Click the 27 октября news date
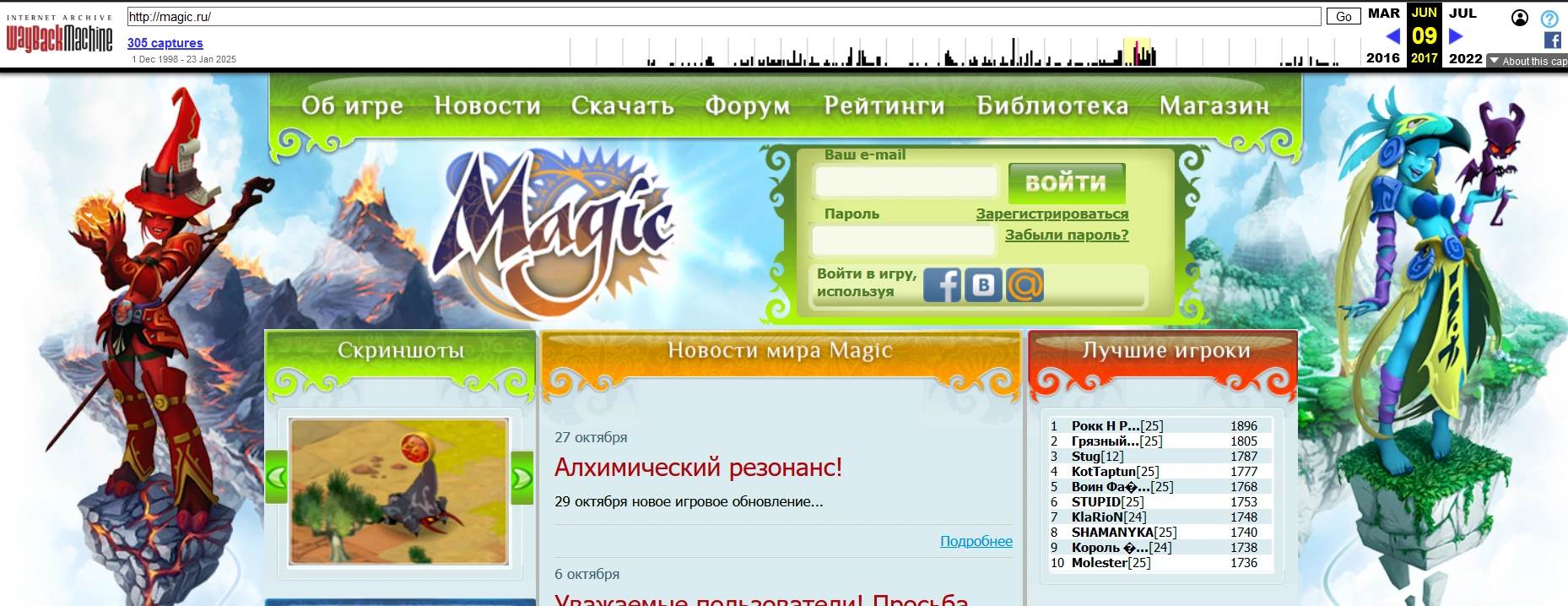The height and width of the screenshot is (606, 1568). click(x=591, y=437)
